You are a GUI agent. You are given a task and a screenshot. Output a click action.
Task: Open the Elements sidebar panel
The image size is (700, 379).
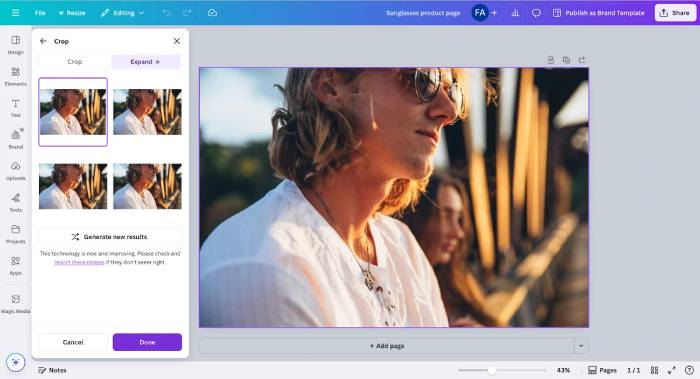pos(16,77)
